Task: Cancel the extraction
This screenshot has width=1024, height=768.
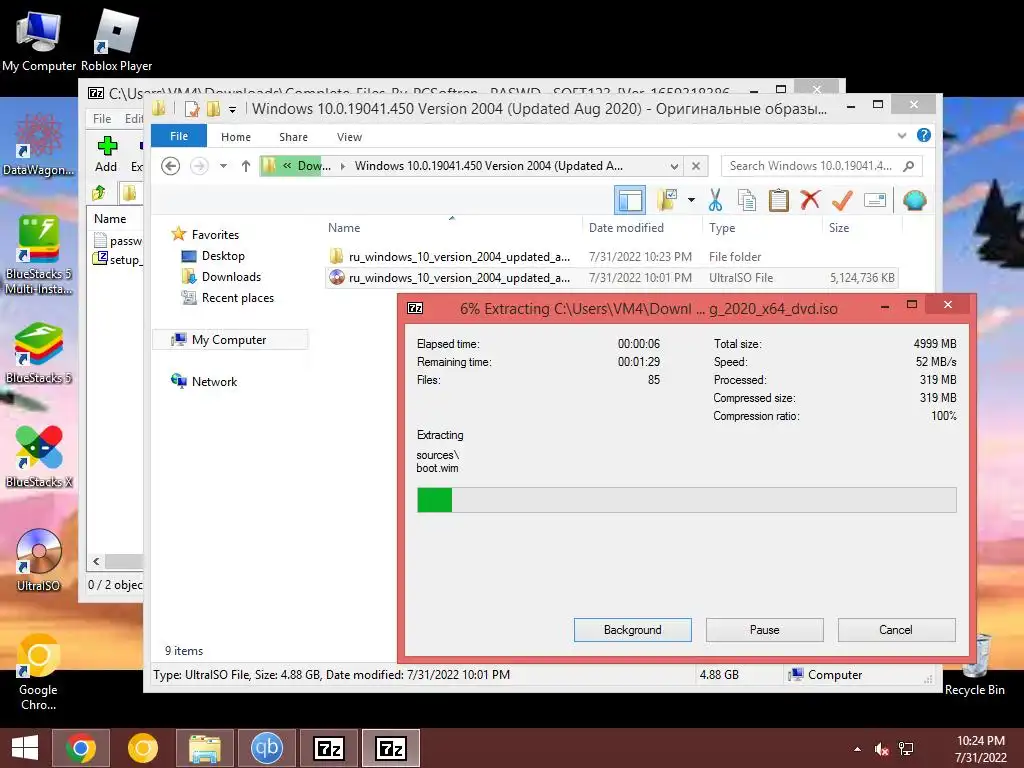Action: click(896, 630)
